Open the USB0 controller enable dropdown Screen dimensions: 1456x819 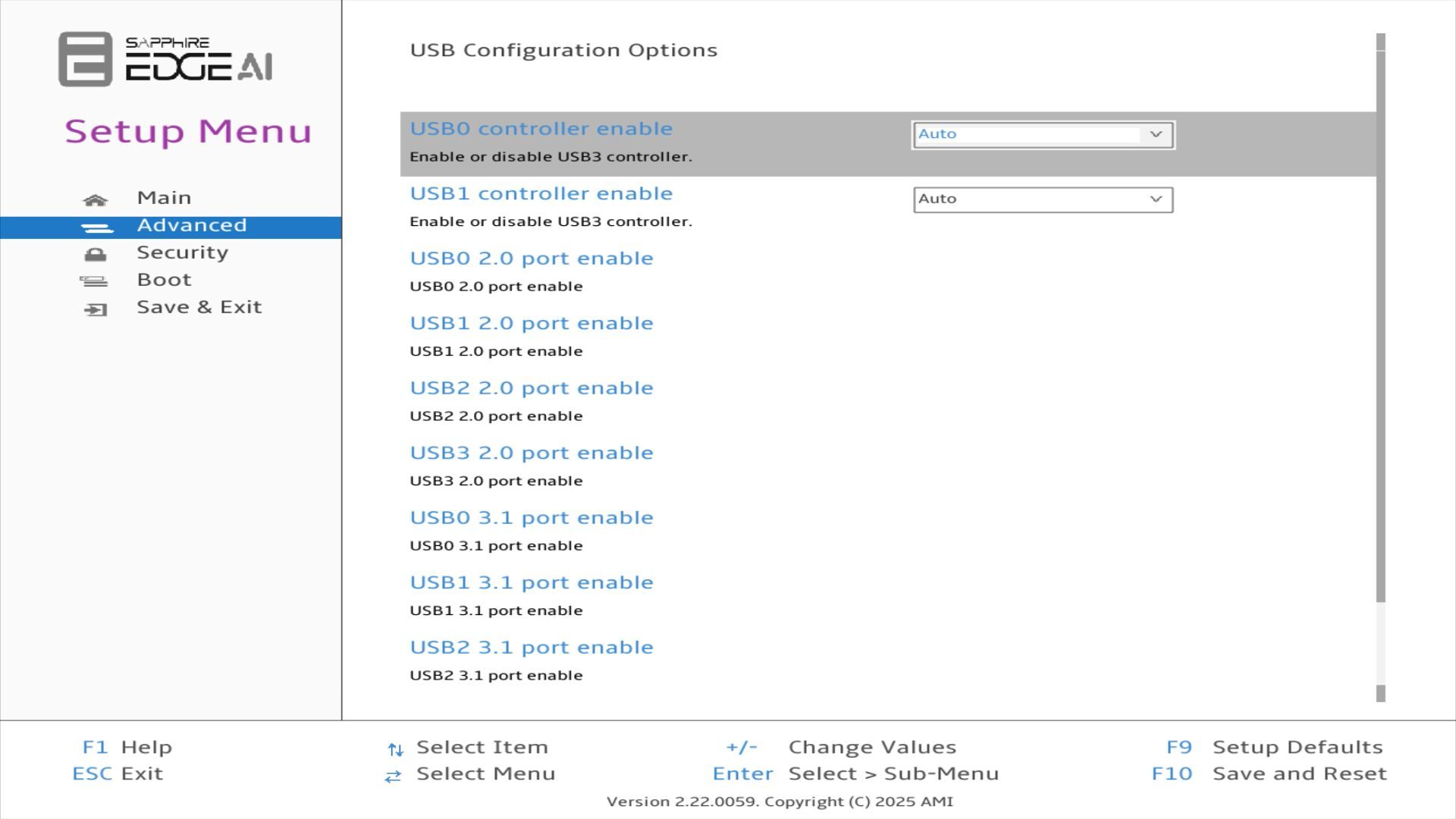click(x=1042, y=135)
